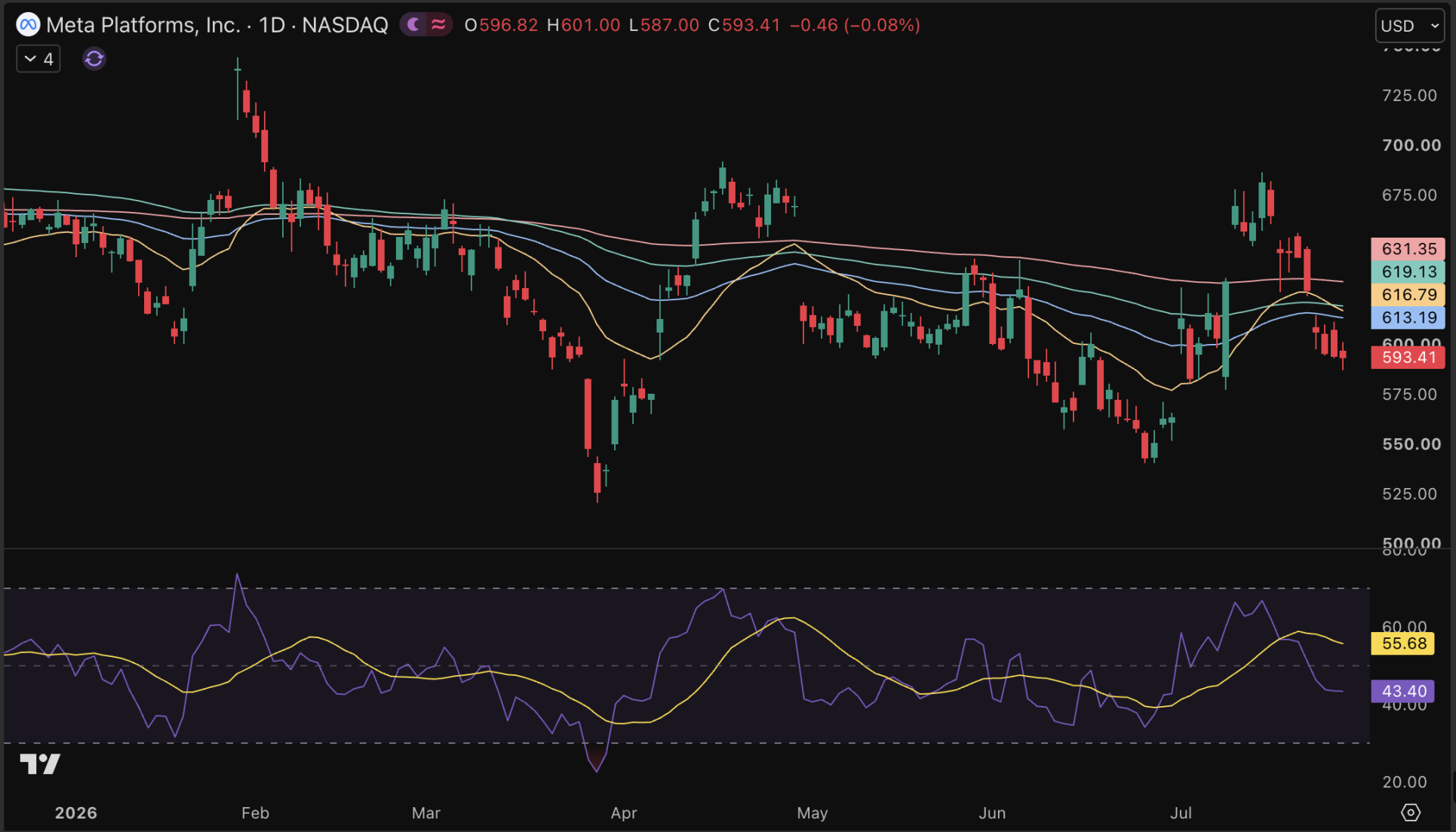Open chart settings gear icon
The height and width of the screenshot is (832, 1456).
coord(1410,812)
